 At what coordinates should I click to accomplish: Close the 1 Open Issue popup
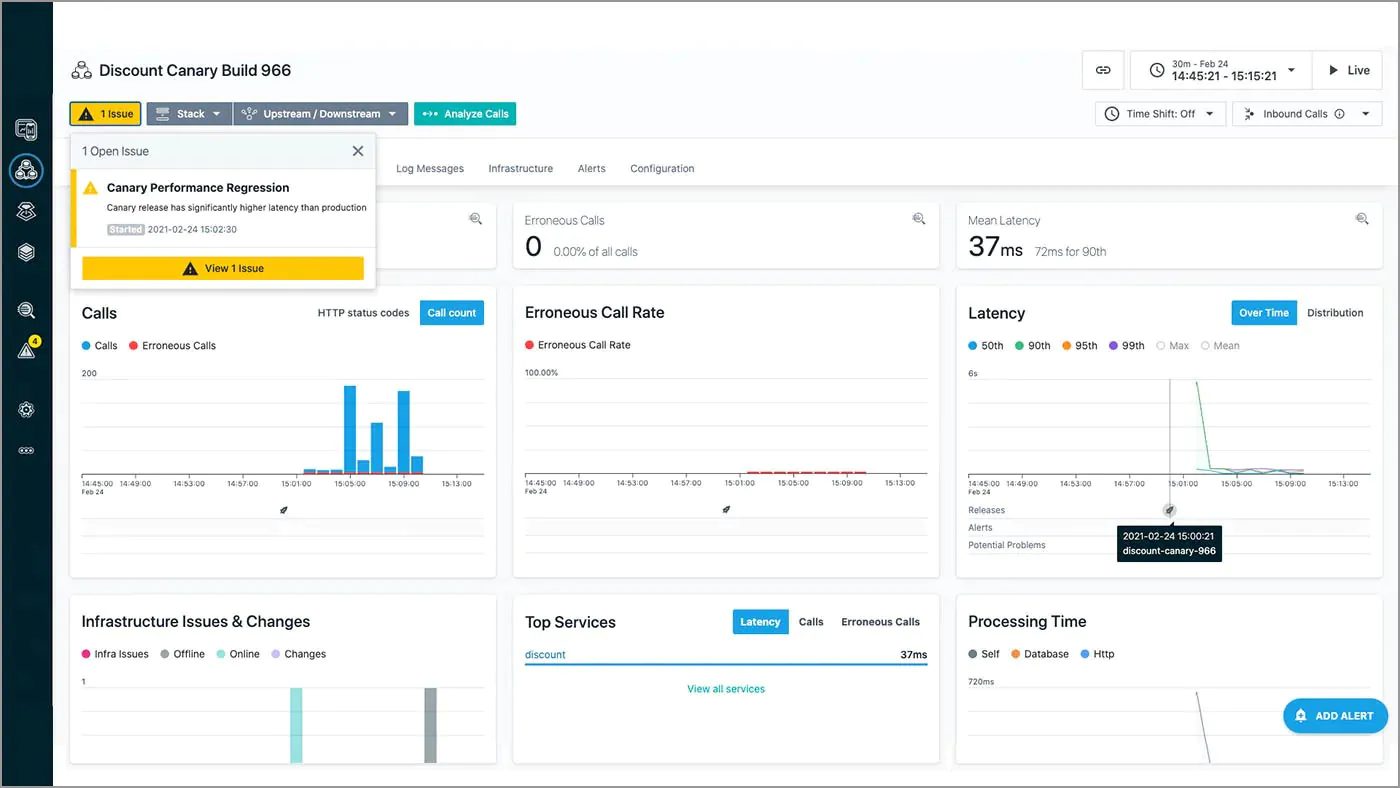358,151
